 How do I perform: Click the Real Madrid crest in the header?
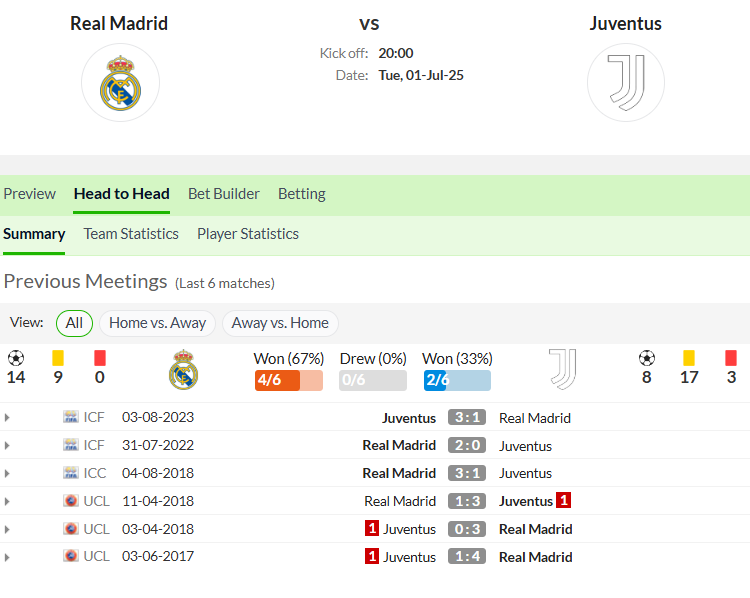[x=121, y=83]
